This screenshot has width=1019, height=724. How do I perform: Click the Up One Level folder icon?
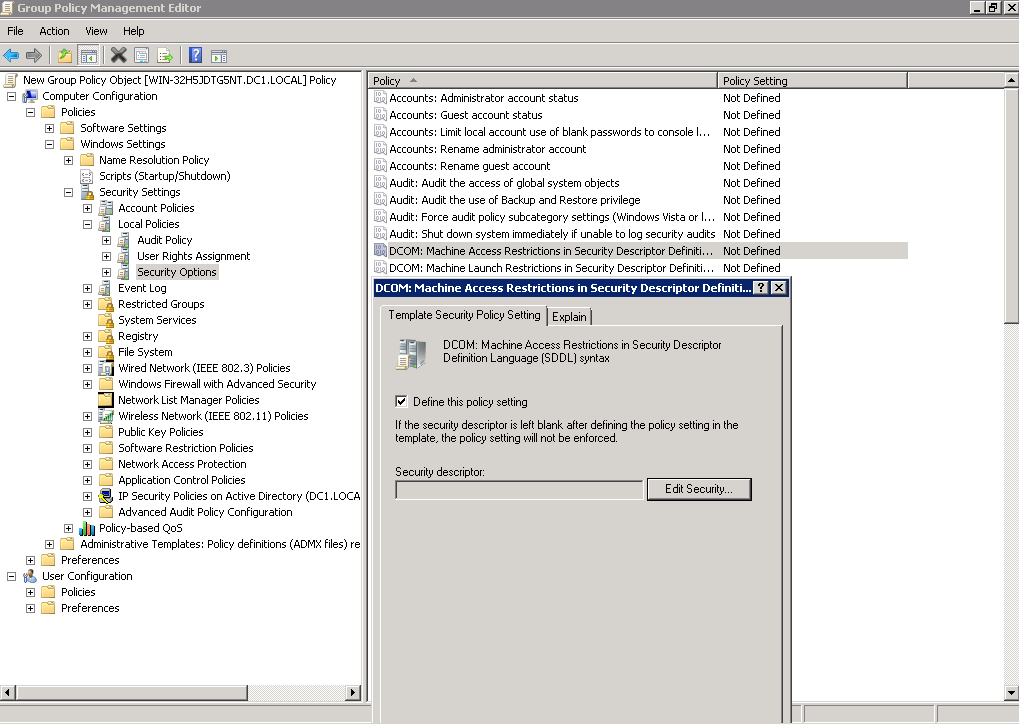[64, 56]
